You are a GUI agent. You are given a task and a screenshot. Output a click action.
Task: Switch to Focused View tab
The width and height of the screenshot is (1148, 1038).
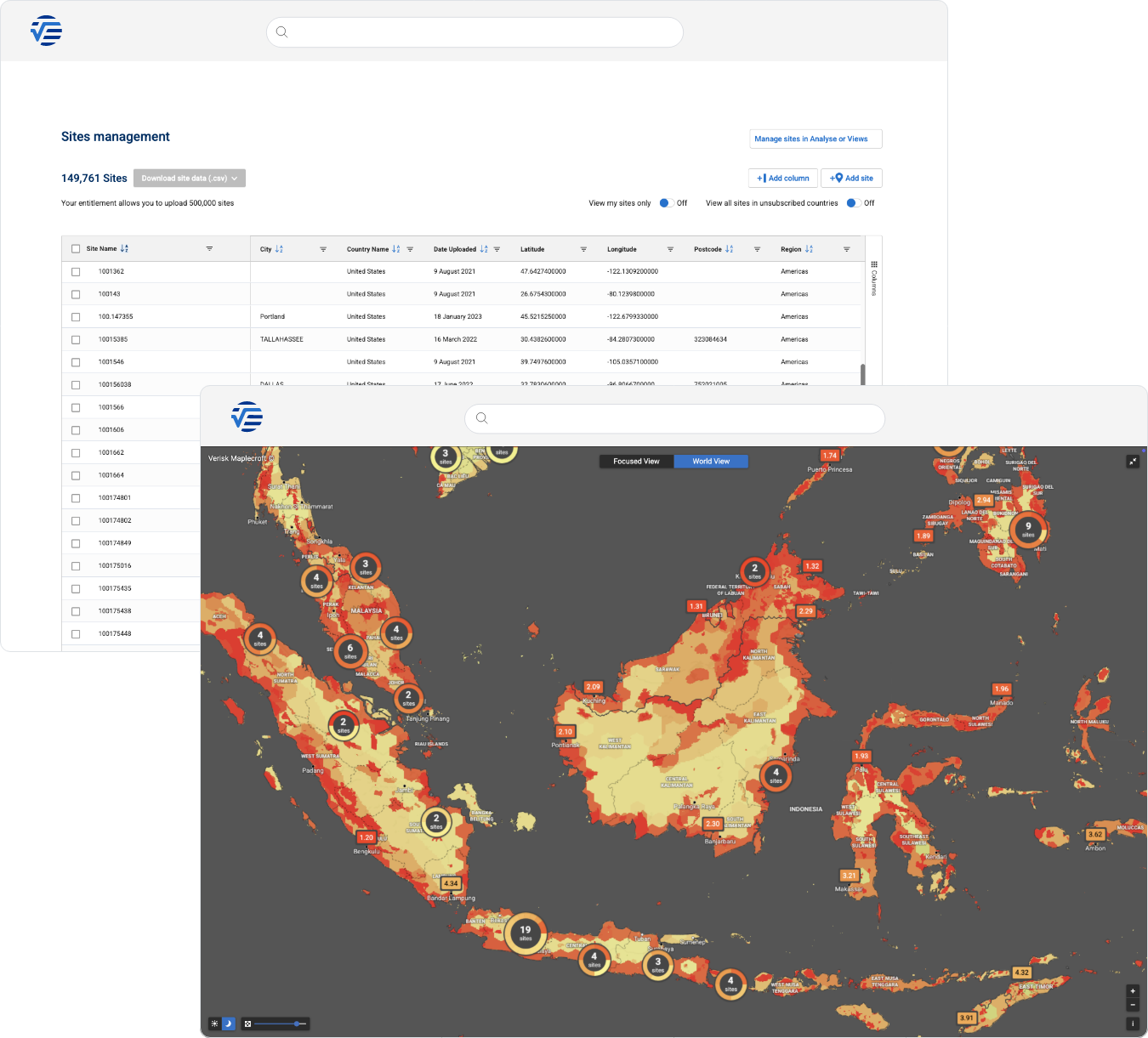[x=636, y=462]
